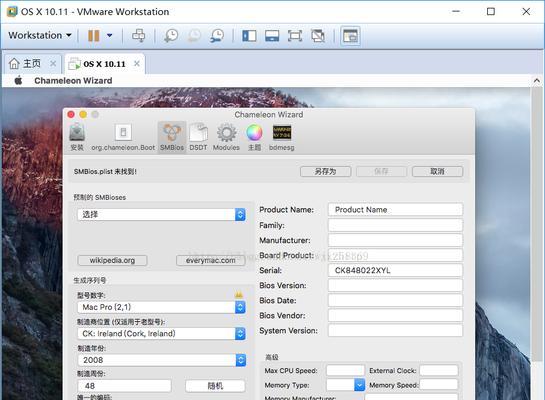Image resolution: width=545 pixels, height=400 pixels.
Task: Open the wikipedia.org link button
Action: 112,260
